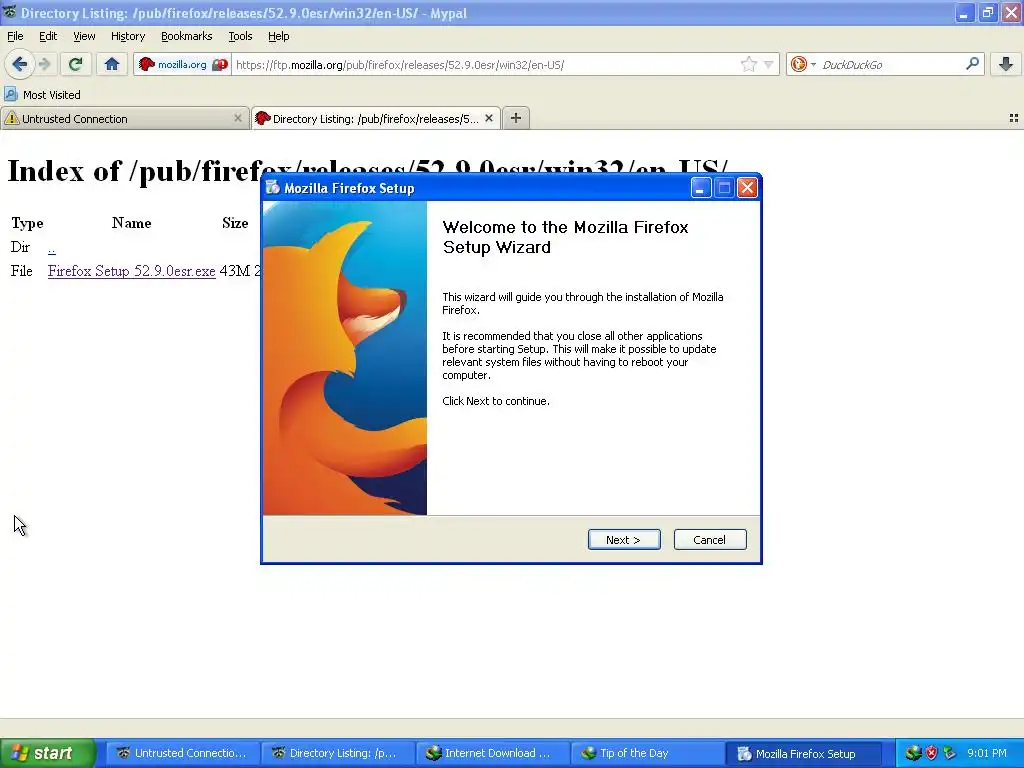Click the broken-lock mixed content indicator
This screenshot has height=768, width=1024.
click(x=220, y=65)
